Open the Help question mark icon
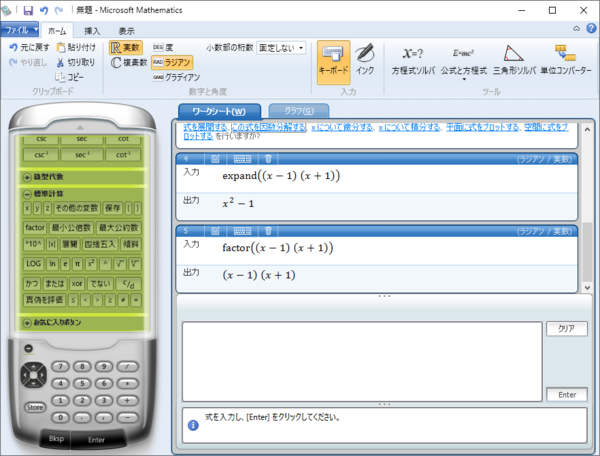The width and height of the screenshot is (600, 456). tap(591, 28)
